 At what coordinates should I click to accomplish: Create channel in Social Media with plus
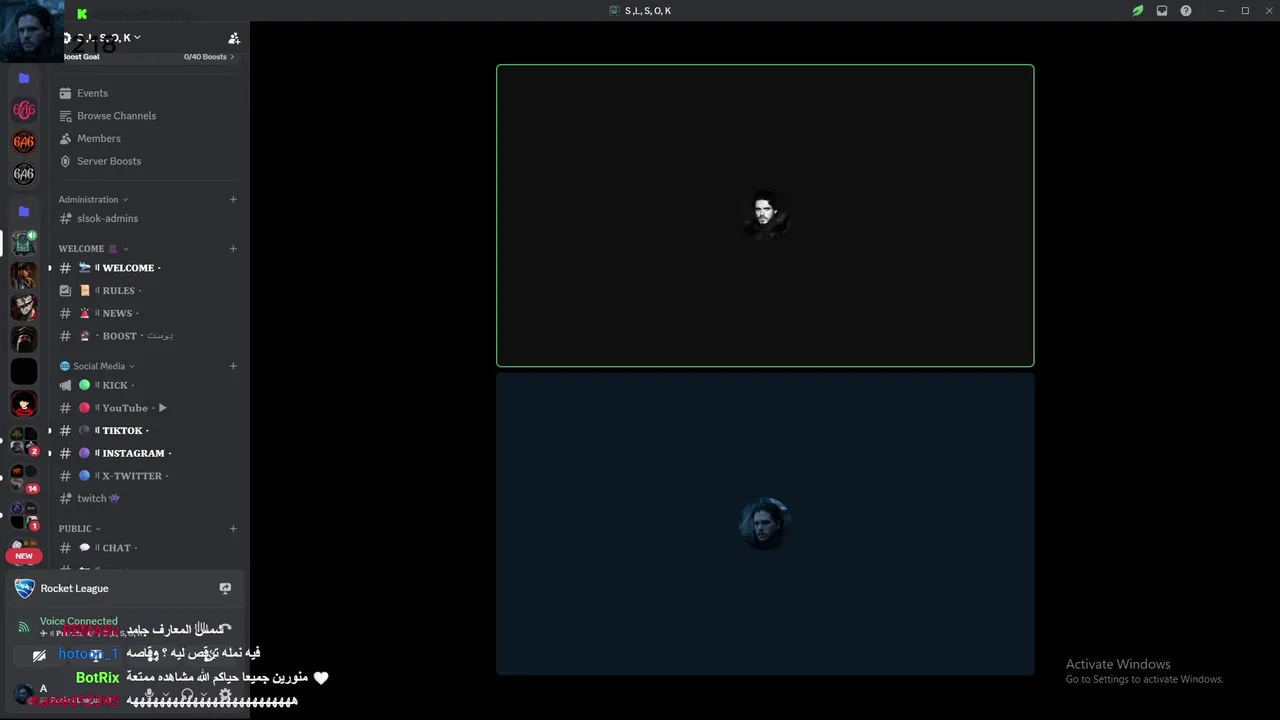[233, 366]
